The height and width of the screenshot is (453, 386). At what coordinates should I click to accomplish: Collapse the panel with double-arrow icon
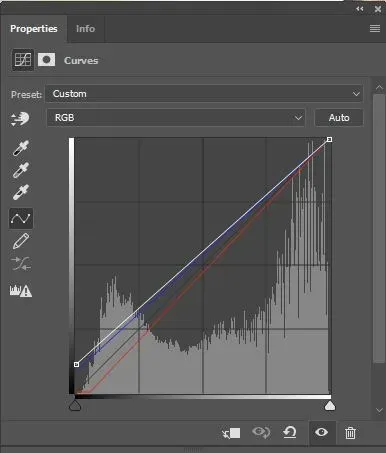[359, 9]
